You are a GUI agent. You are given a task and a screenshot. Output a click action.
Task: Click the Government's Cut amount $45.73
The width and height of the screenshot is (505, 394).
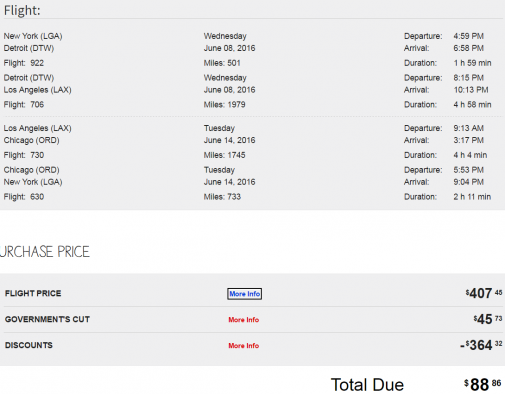[x=488, y=319]
